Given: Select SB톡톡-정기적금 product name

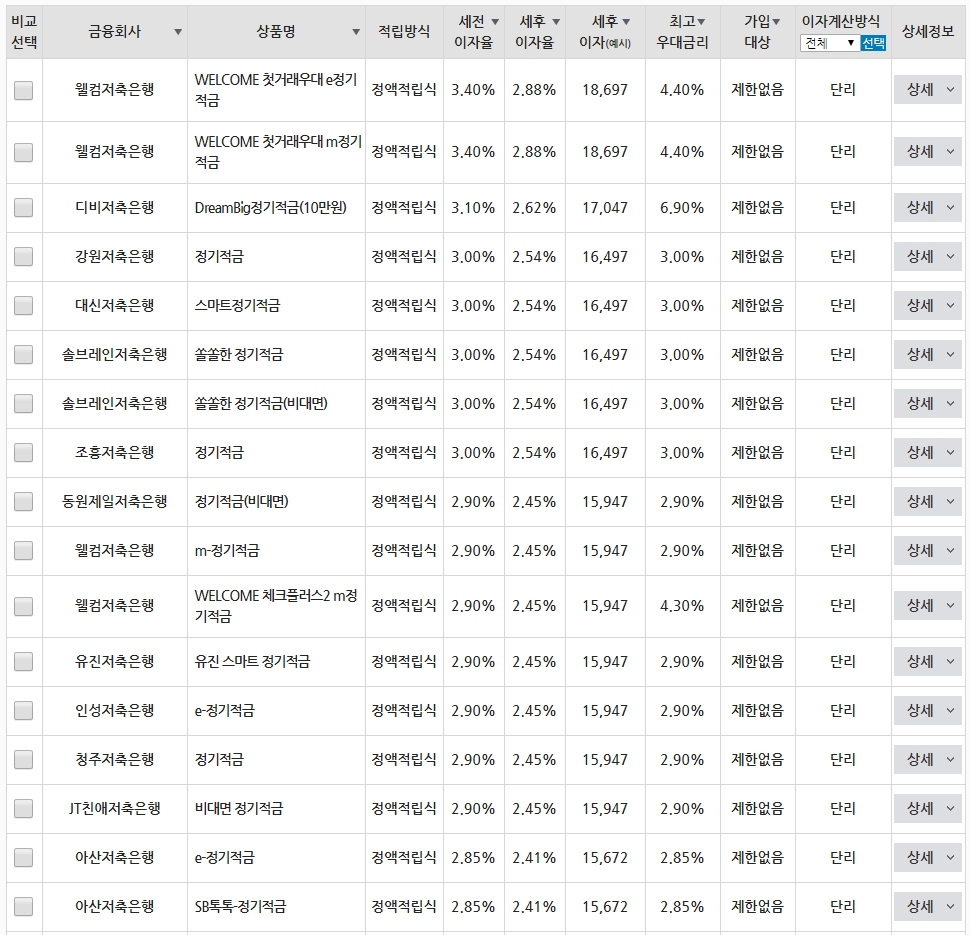Looking at the screenshot, I should (x=240, y=907).
